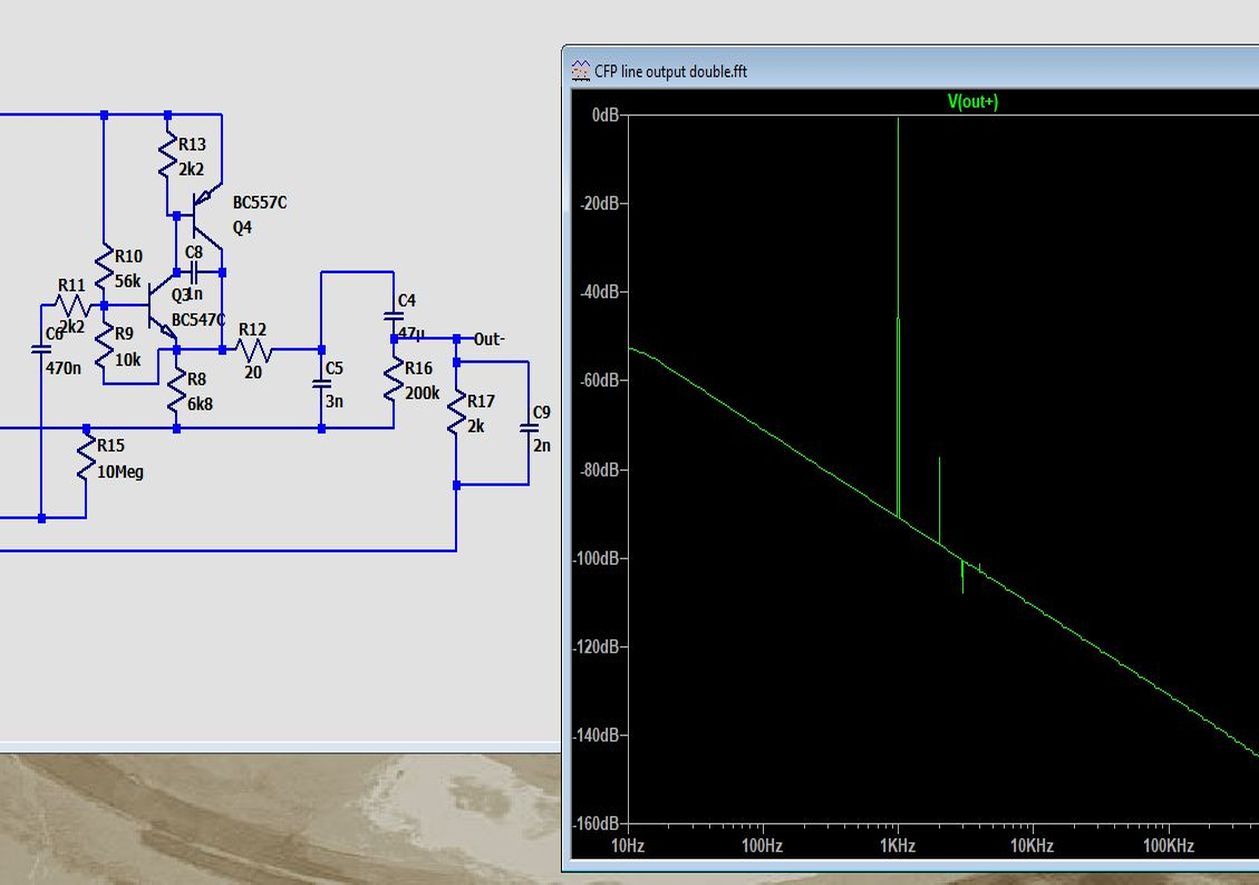Click the V(out+) trace label

click(x=972, y=101)
